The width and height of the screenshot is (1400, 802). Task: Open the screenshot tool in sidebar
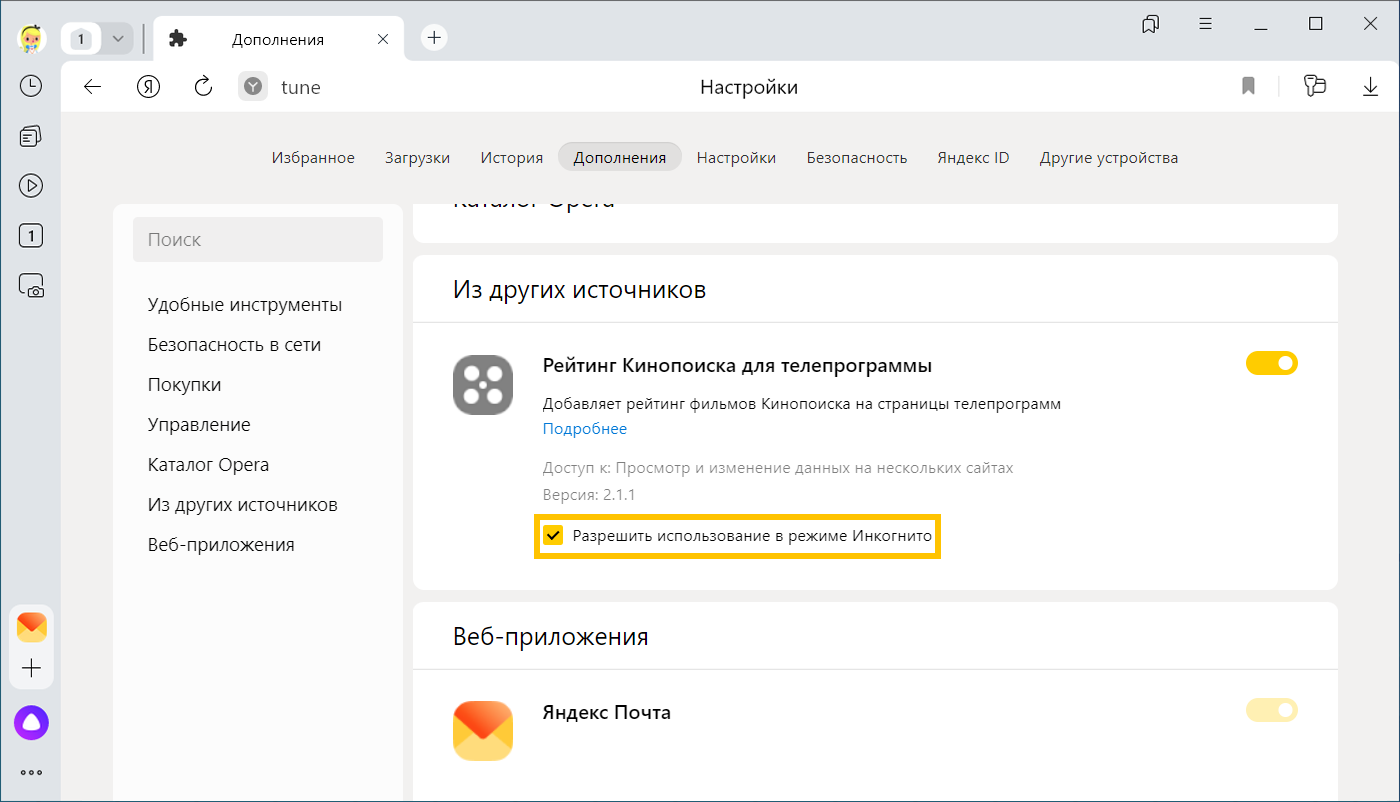coord(31,286)
